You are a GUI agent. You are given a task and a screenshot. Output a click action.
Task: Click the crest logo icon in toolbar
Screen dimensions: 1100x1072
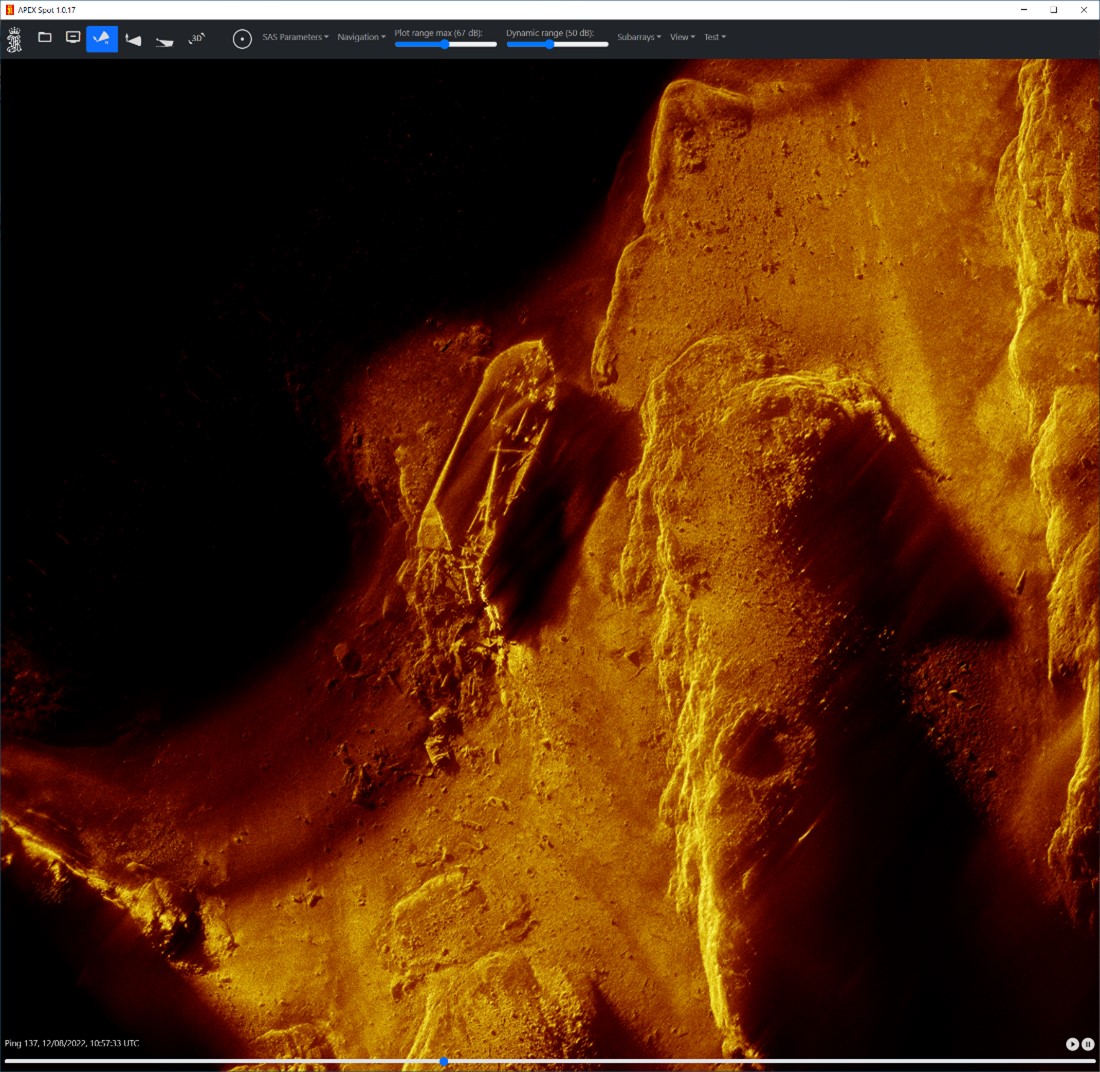point(14,39)
